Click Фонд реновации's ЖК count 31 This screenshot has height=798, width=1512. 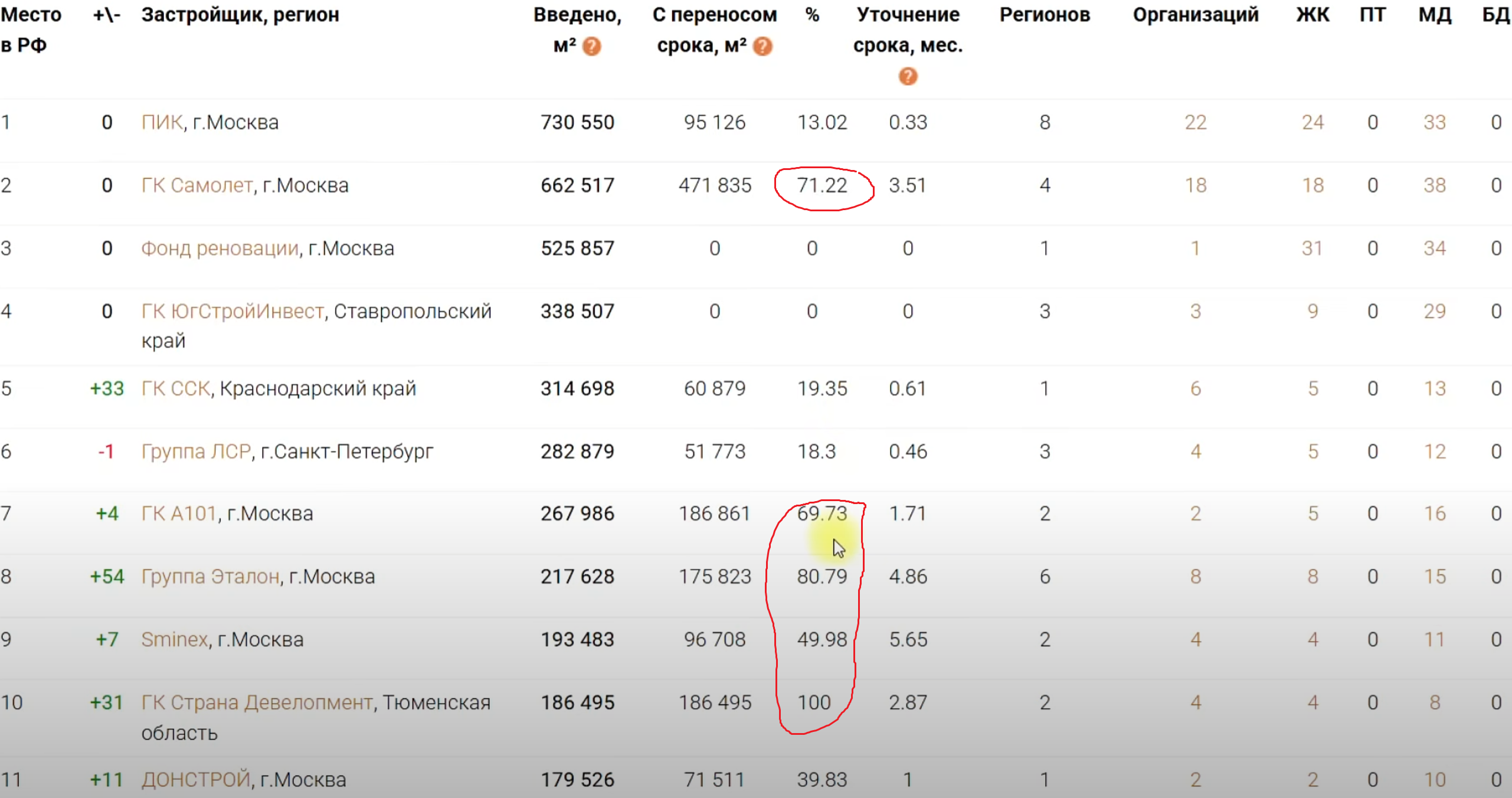pos(1312,248)
